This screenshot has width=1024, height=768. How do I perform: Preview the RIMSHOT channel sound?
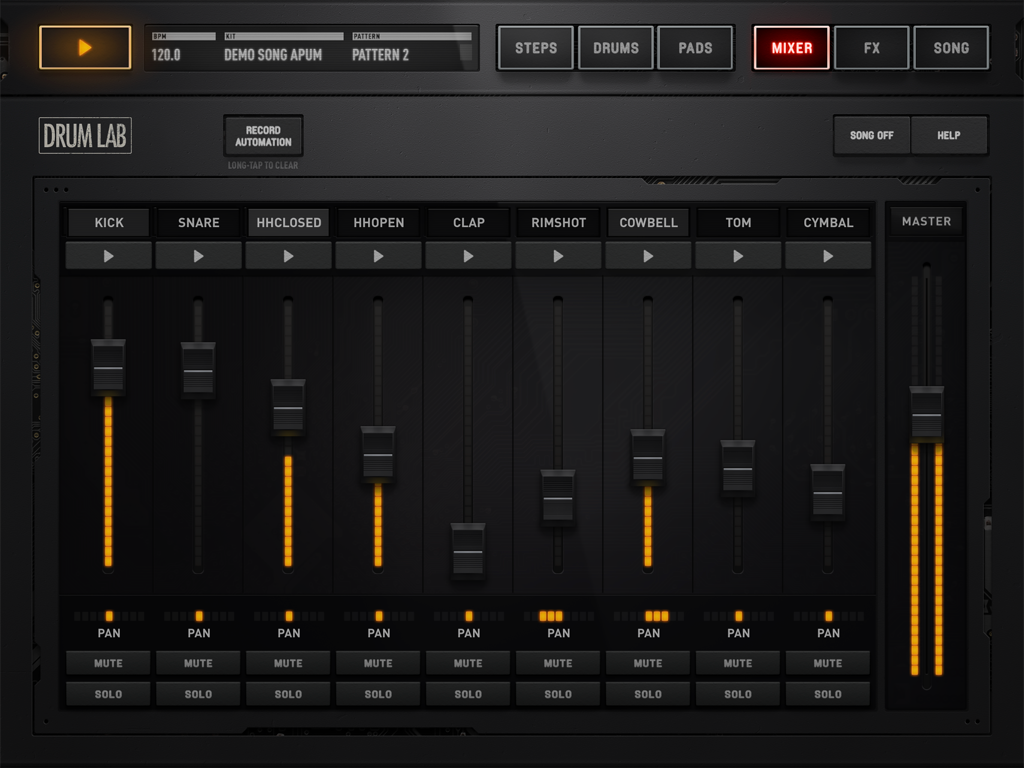click(x=558, y=255)
